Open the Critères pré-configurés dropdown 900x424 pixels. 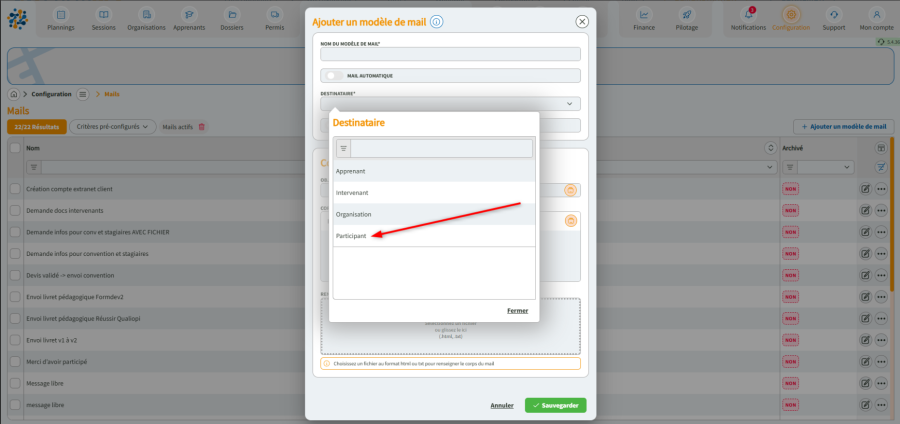point(114,127)
